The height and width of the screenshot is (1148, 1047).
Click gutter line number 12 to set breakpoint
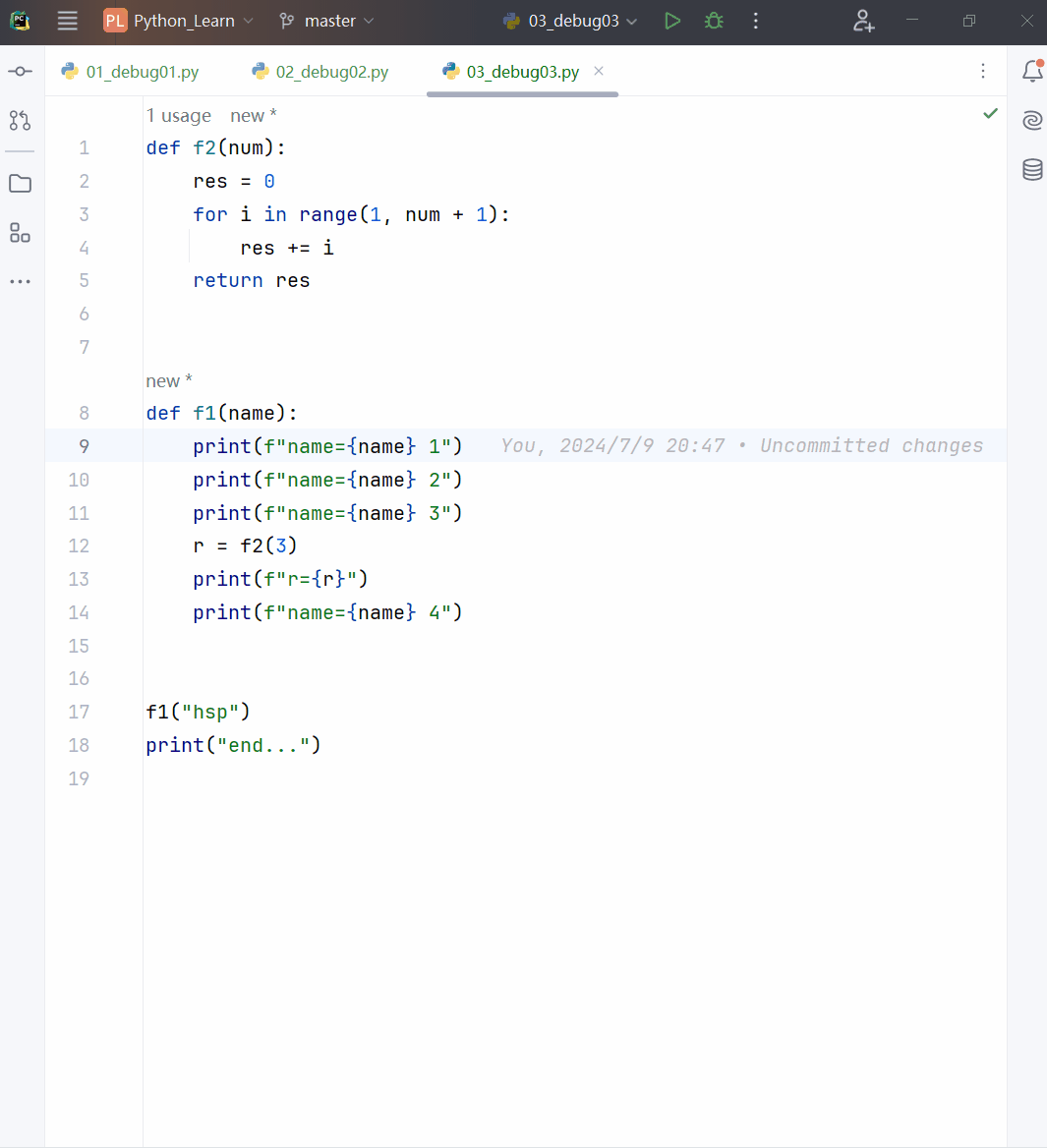pos(79,546)
